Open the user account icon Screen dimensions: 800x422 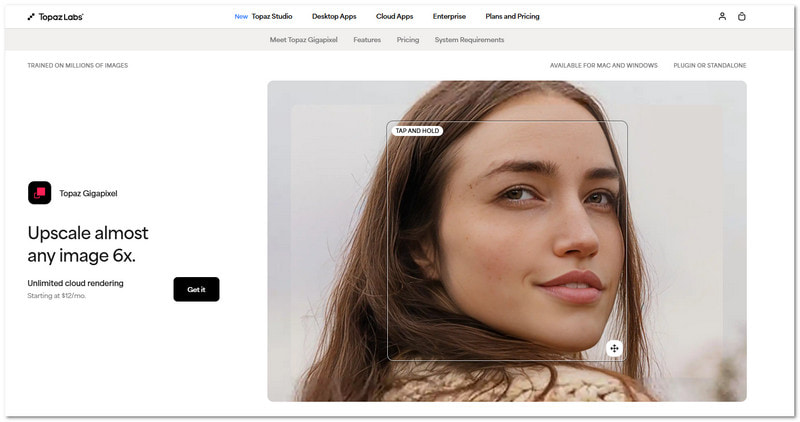[x=722, y=17]
